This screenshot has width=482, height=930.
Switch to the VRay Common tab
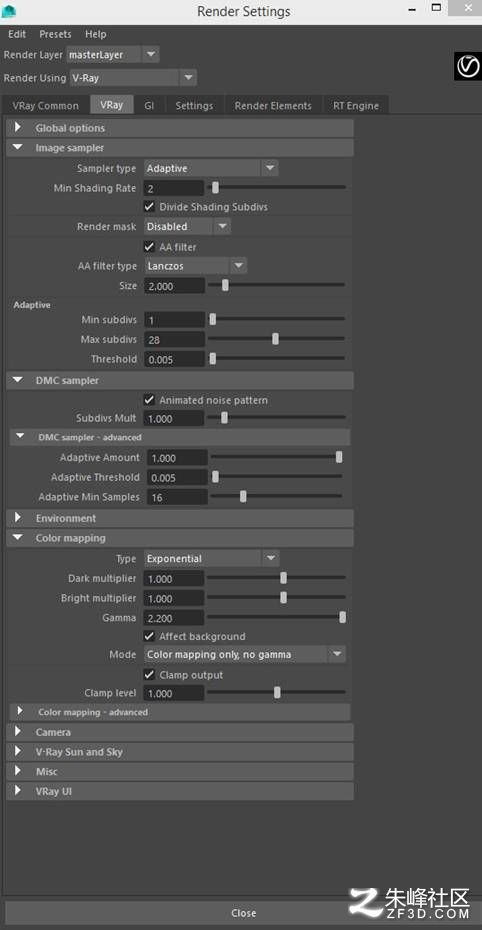coord(45,106)
